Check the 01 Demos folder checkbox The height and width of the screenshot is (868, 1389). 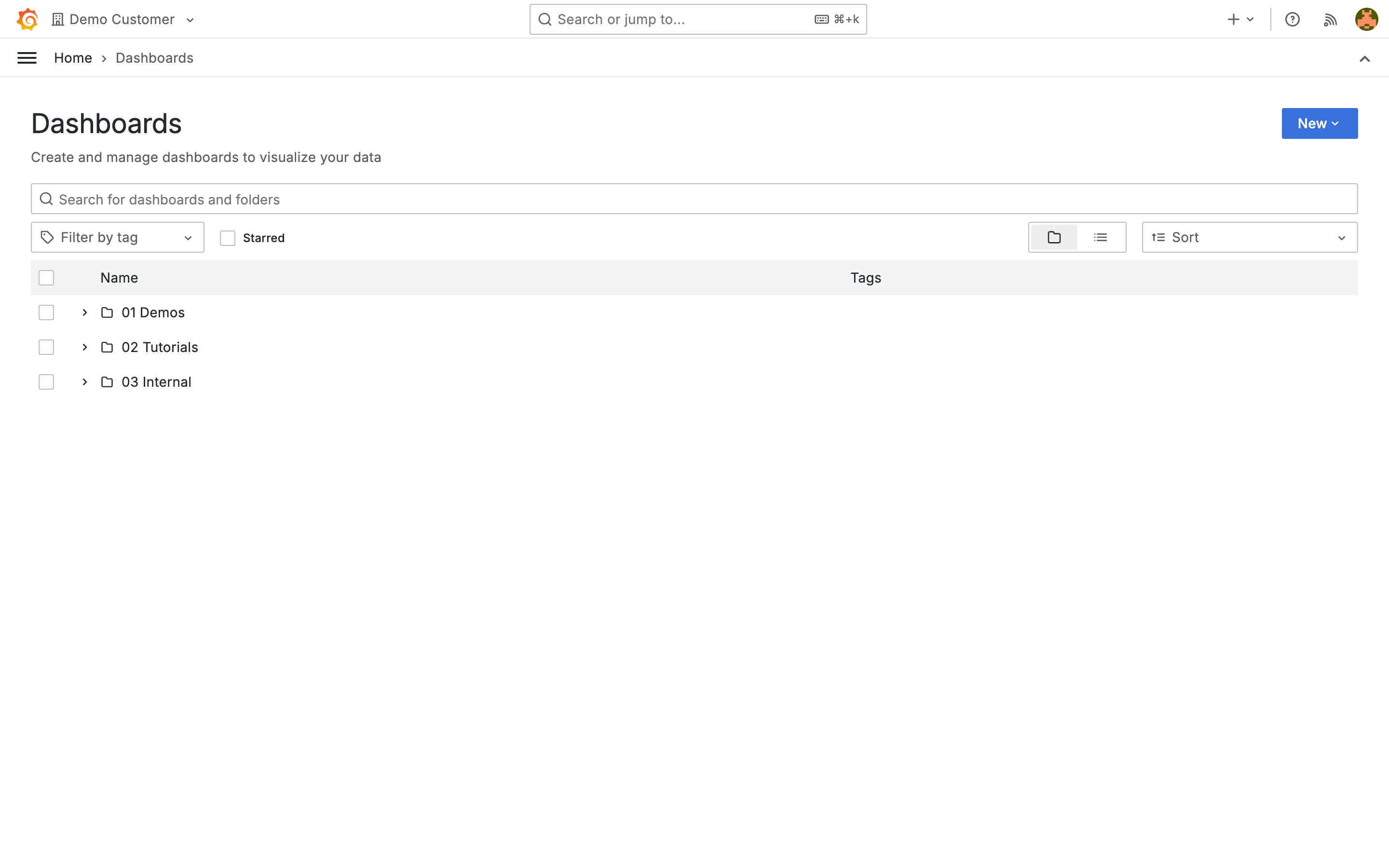click(x=46, y=312)
